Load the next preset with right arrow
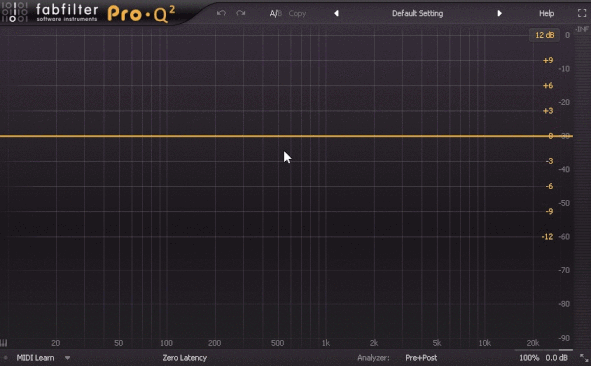 point(499,13)
